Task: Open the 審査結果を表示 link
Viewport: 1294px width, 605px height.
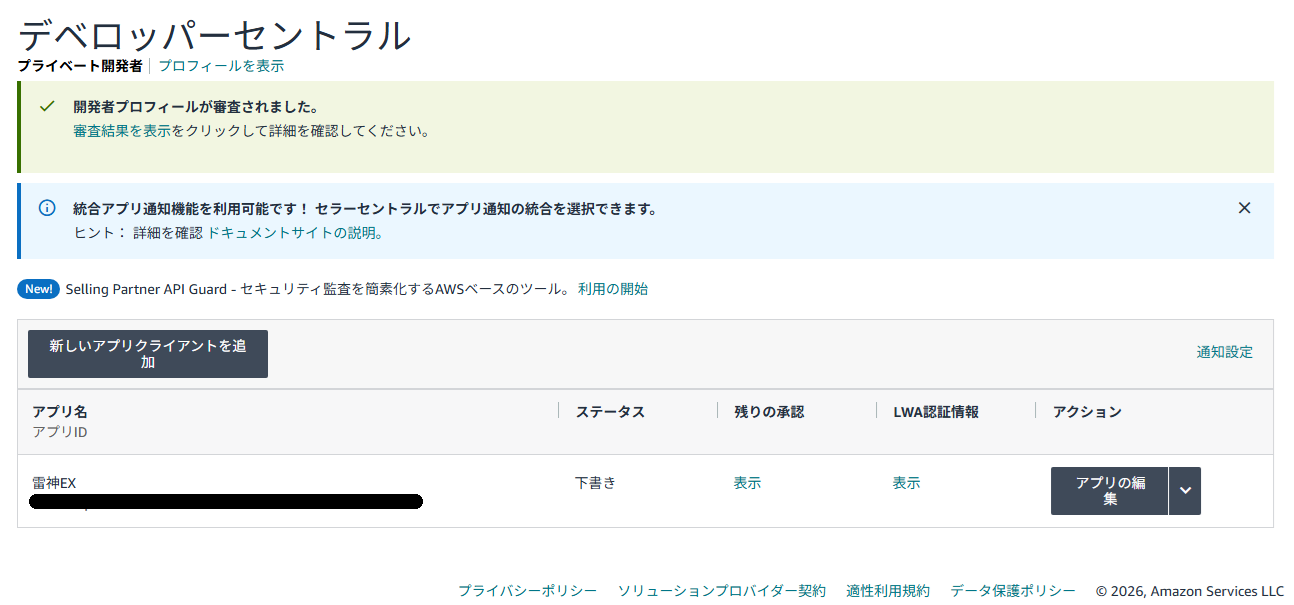Action: tap(122, 131)
